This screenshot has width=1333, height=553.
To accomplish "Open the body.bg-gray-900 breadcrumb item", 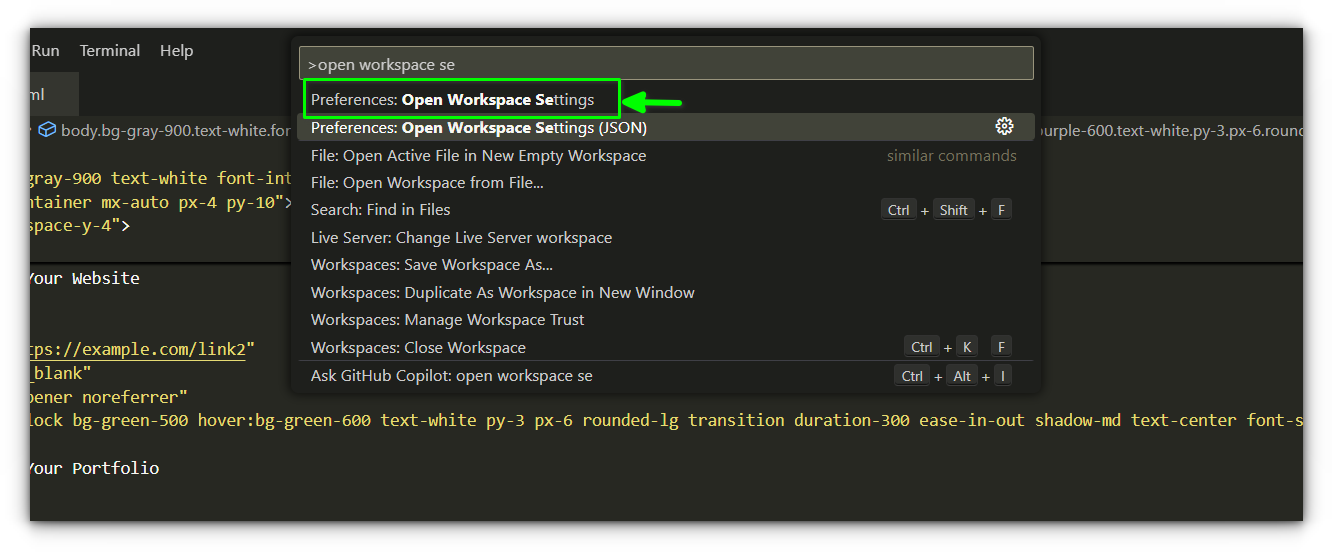I will 175,130.
